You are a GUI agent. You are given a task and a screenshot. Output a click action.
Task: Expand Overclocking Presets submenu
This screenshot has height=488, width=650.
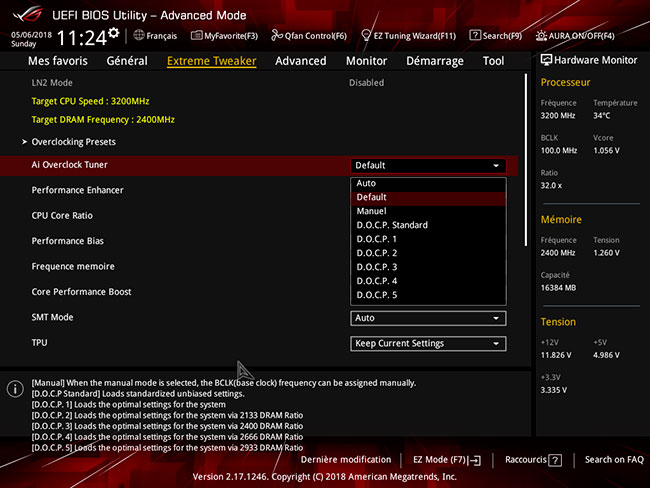[73, 142]
